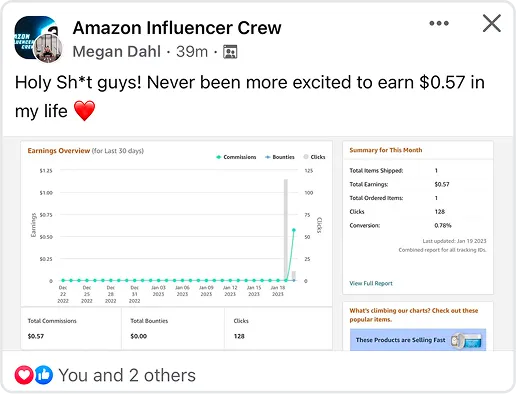This screenshot has height=394, width=516.
Task: Click the group members privacy icon
Action: (x=230, y=52)
